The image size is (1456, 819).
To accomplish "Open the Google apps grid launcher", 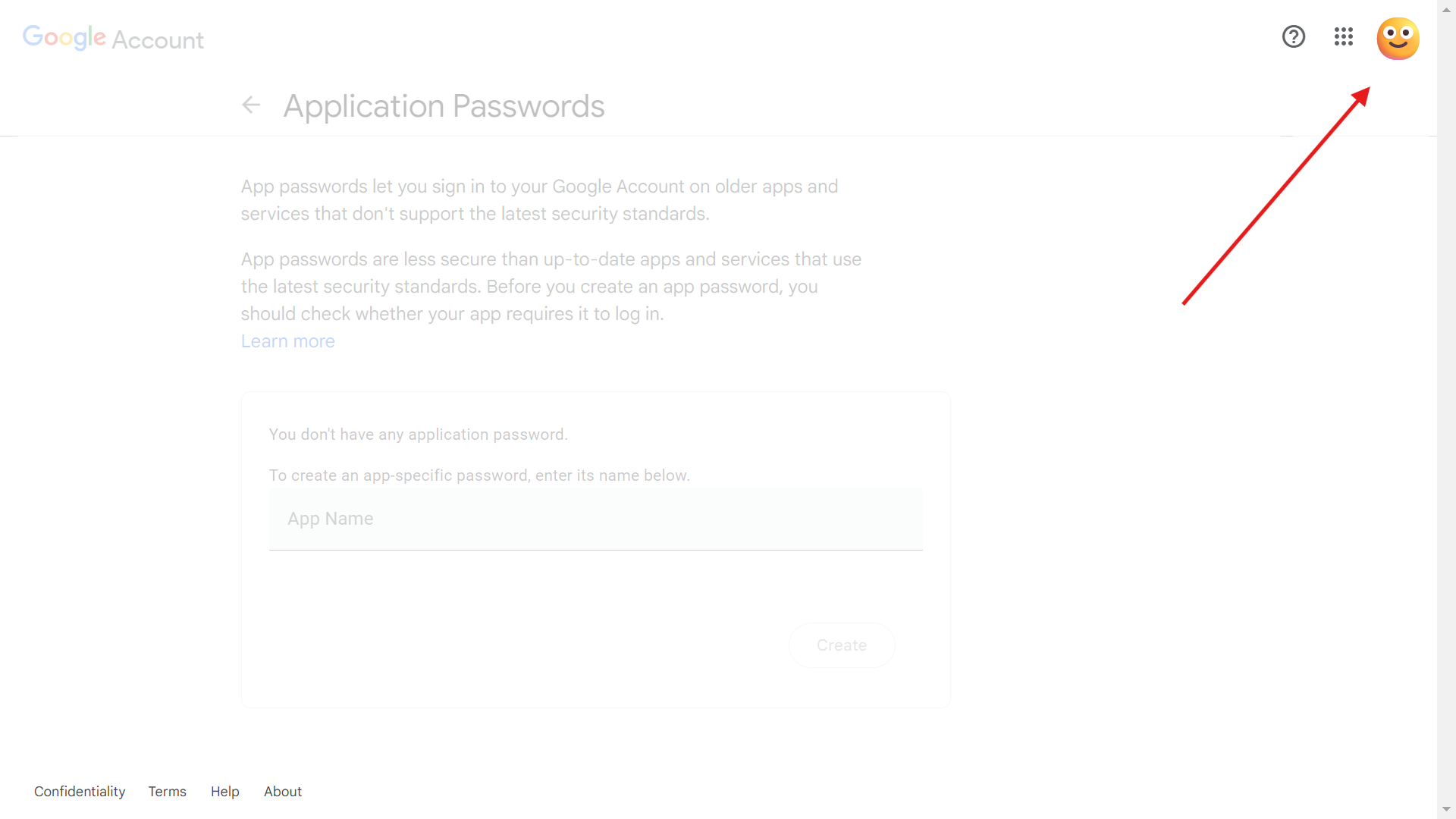I will (x=1343, y=36).
